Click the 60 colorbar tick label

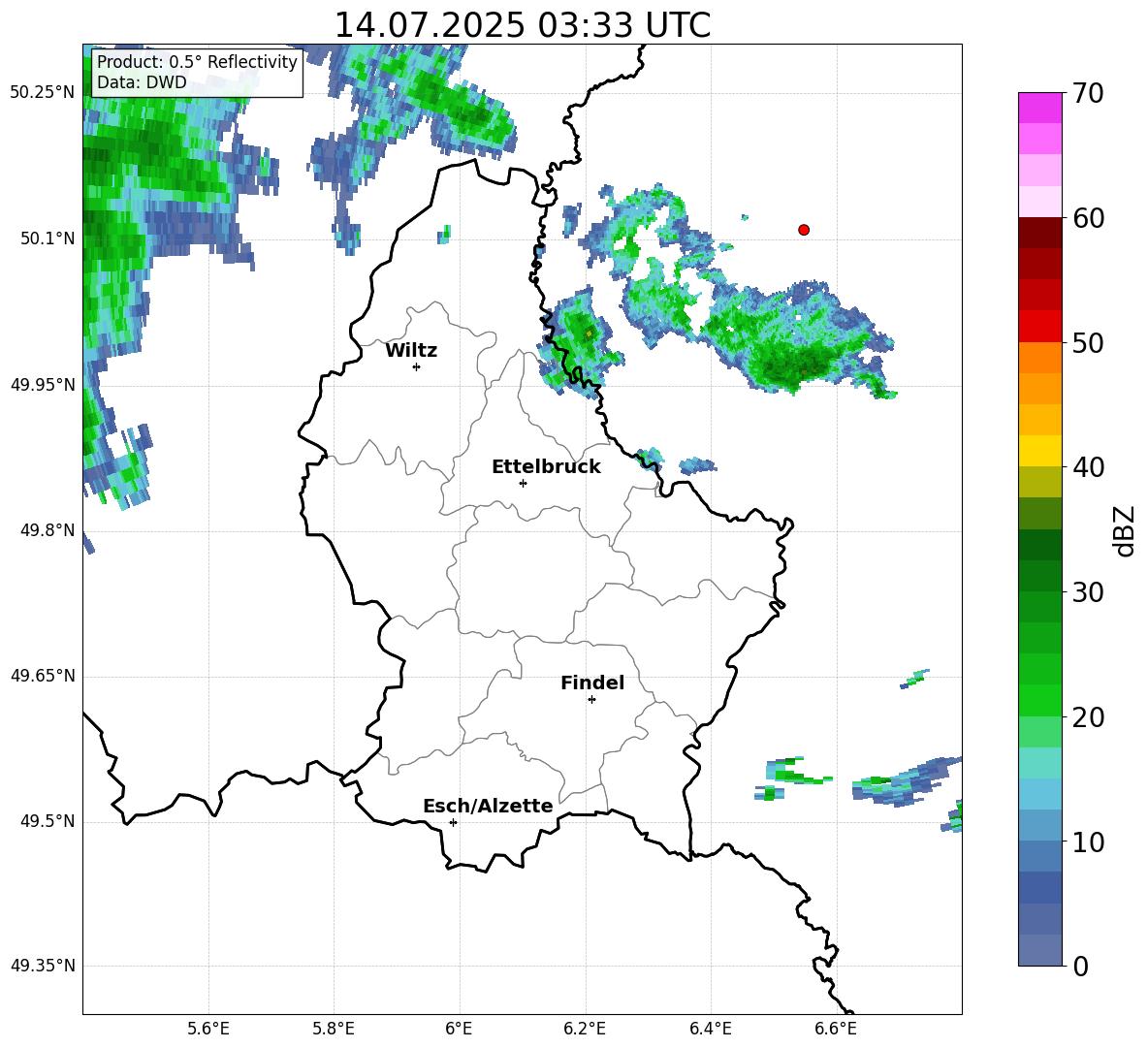(1088, 217)
